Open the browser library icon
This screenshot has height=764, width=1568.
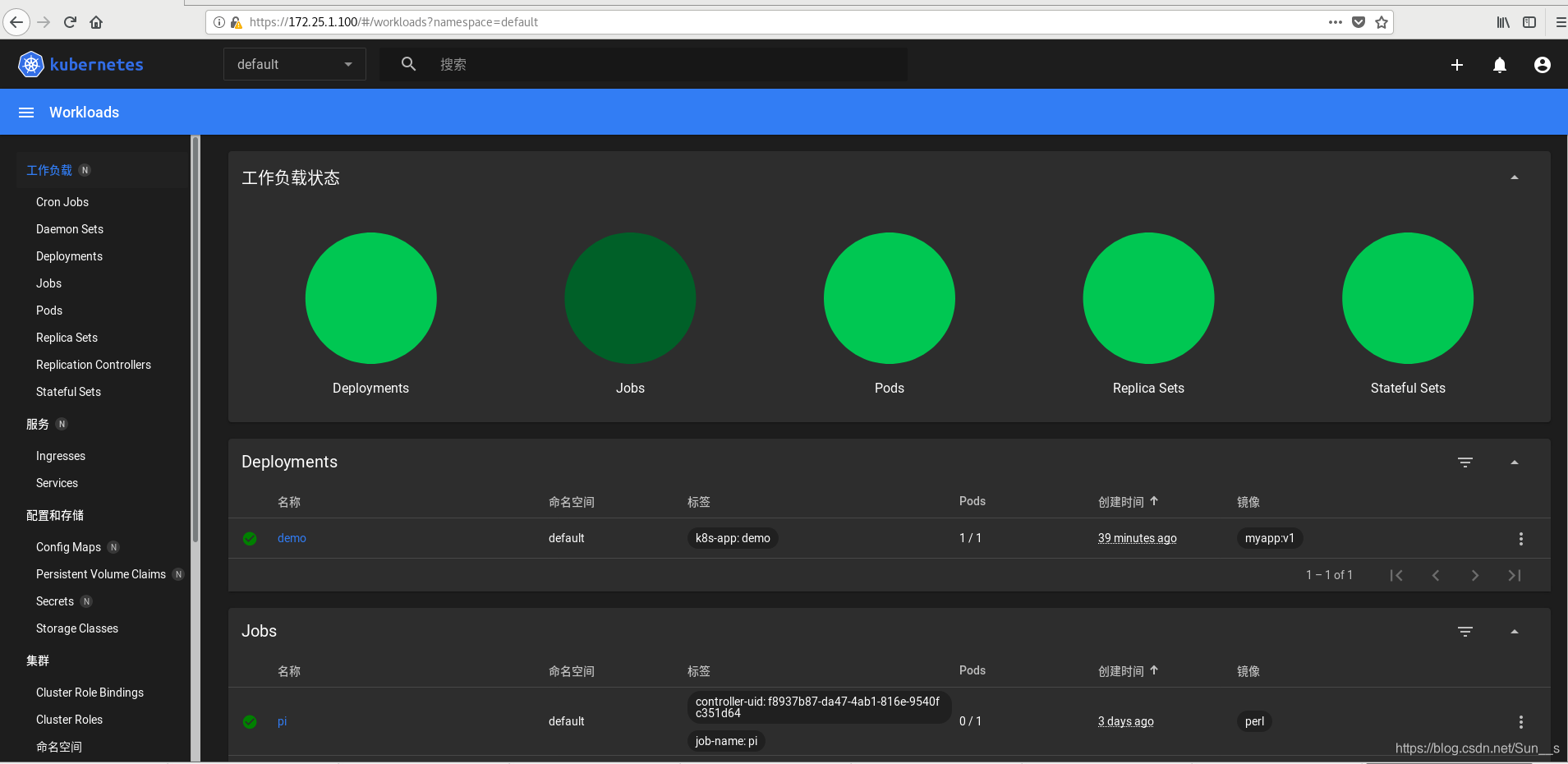point(1503,22)
